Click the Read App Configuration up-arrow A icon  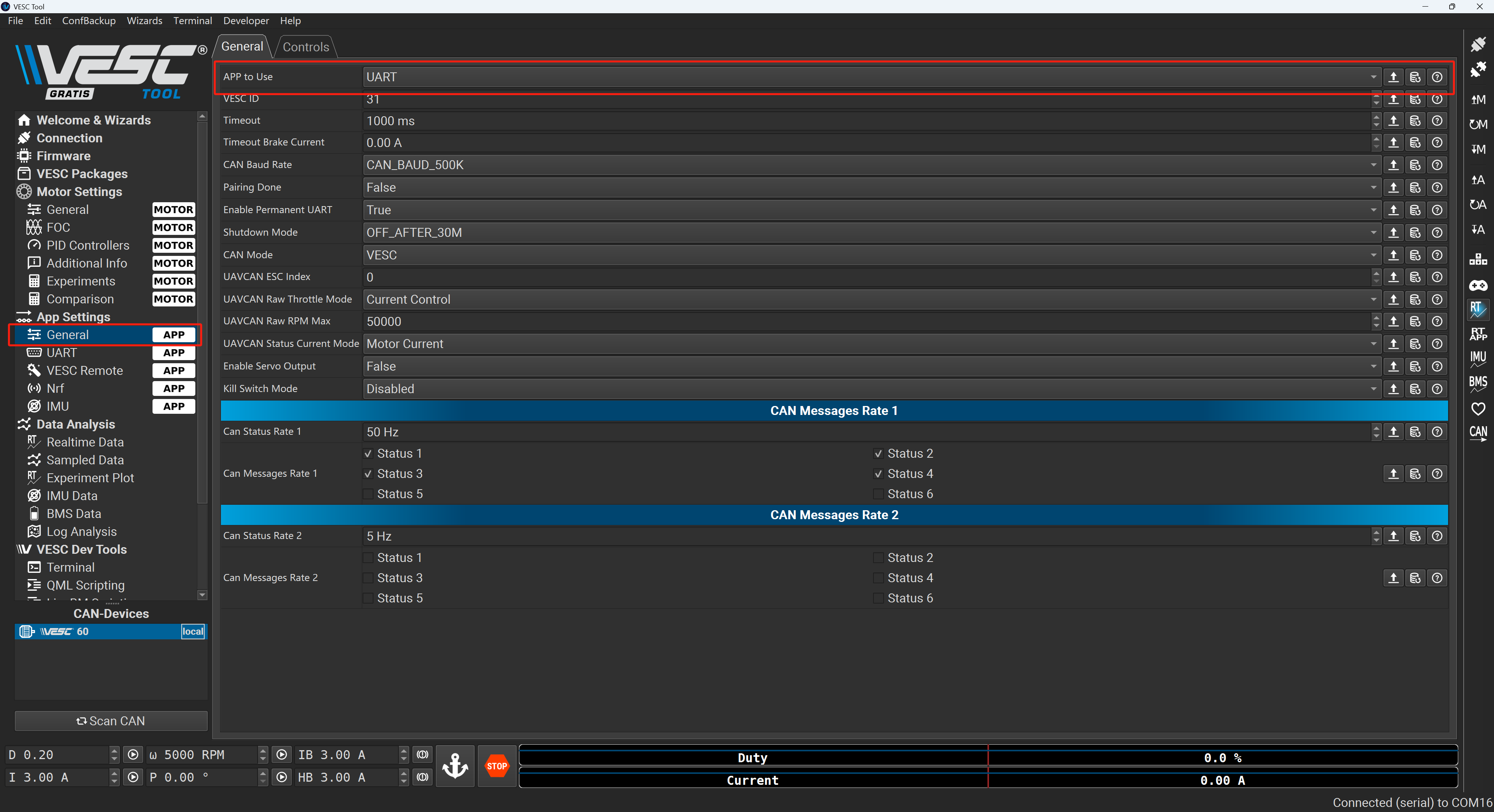[x=1478, y=180]
